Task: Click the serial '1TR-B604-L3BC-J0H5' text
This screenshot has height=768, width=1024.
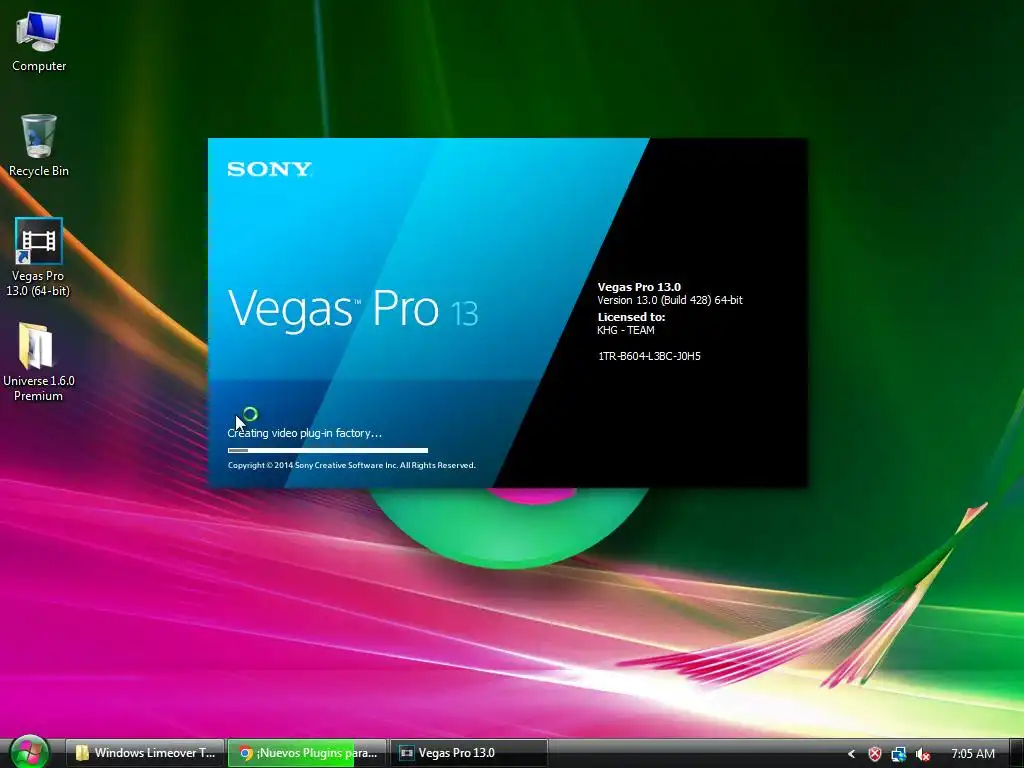Action: 649,356
